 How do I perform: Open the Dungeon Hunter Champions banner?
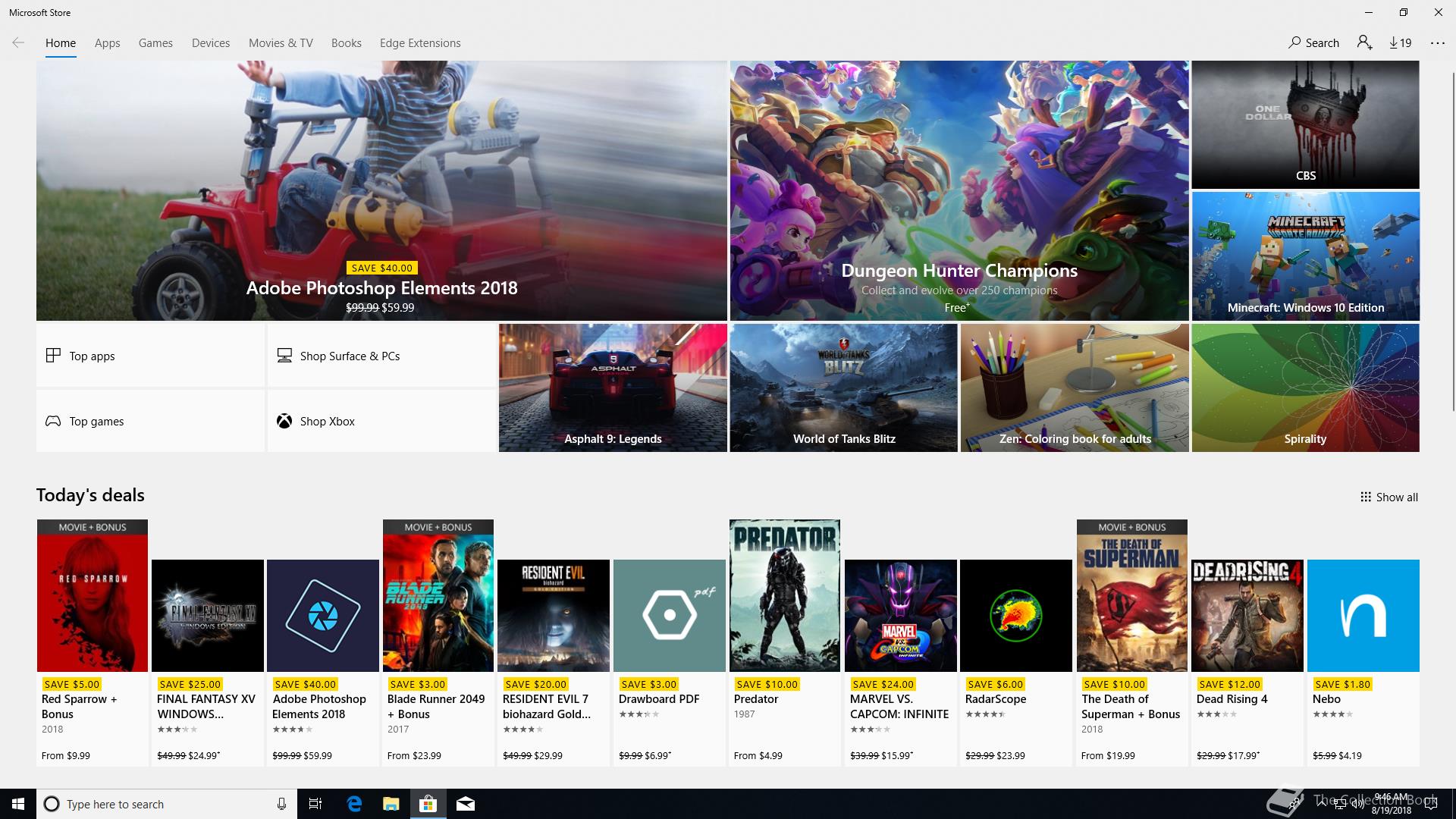coord(959,190)
